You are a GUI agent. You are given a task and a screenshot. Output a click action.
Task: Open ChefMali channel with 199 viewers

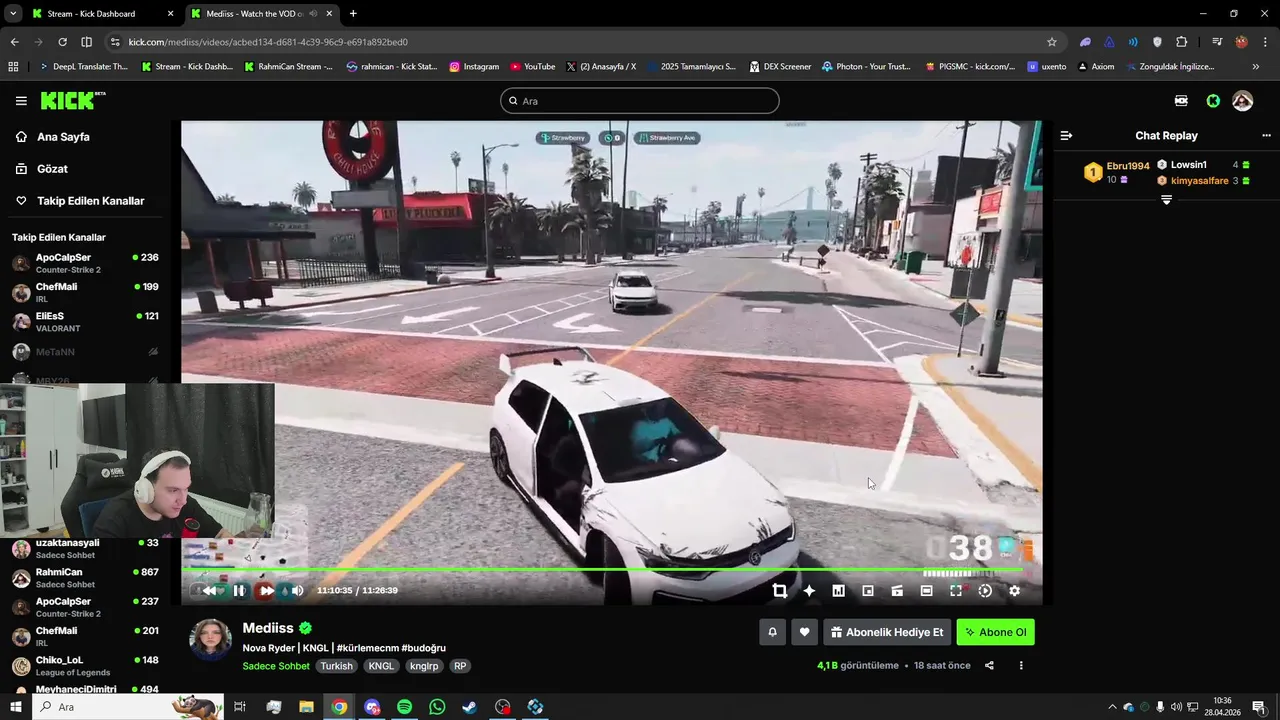[x=85, y=292]
